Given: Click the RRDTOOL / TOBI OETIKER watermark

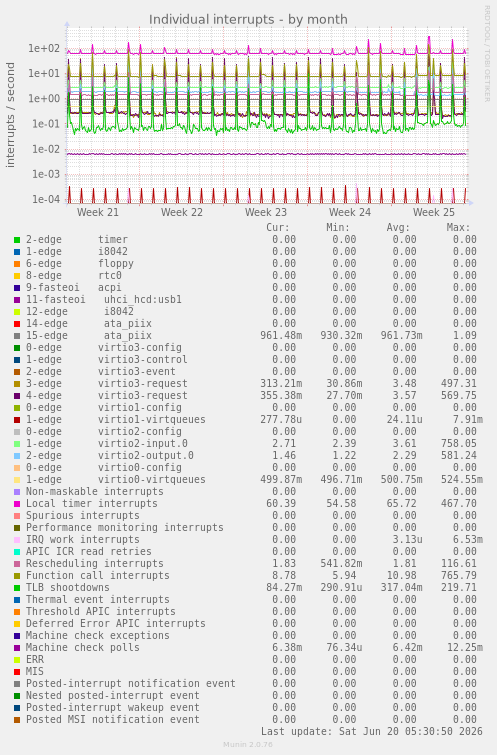Looking at the screenshot, I should tap(487, 54).
